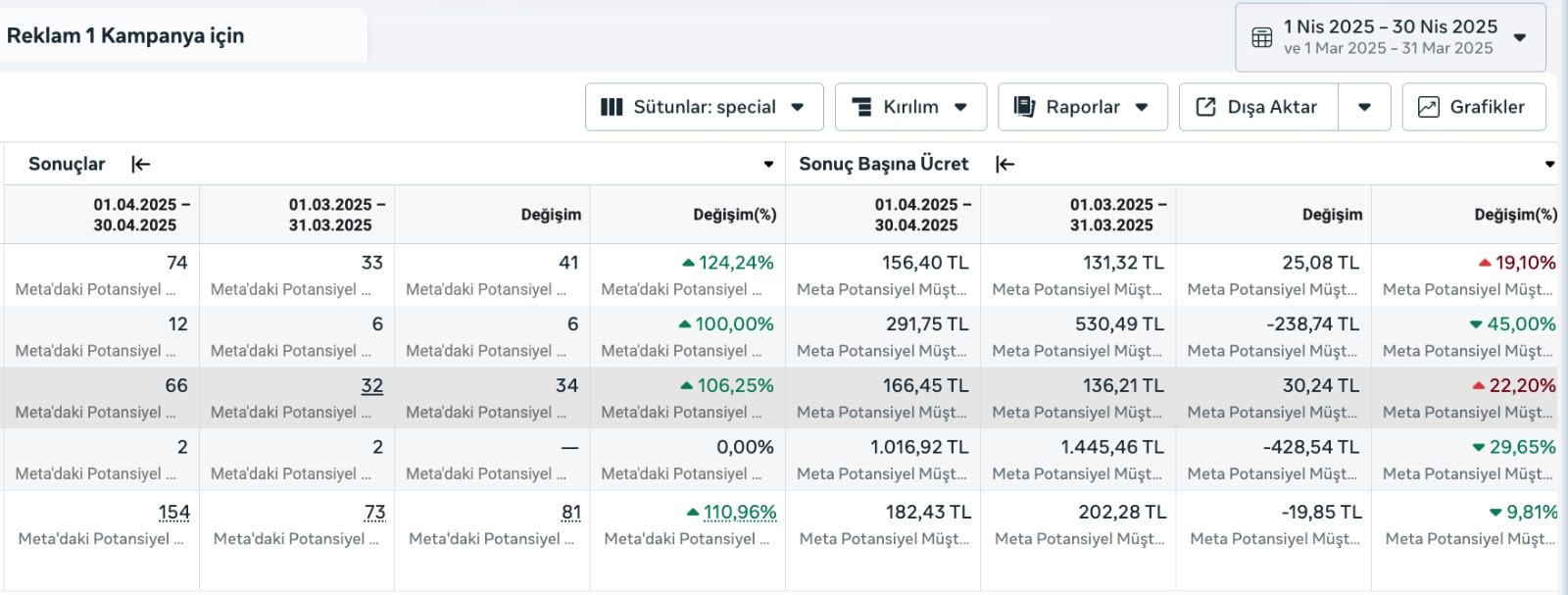This screenshot has height=595, width=1568.
Task: Click the Grafikler chart icon
Action: tap(1429, 107)
